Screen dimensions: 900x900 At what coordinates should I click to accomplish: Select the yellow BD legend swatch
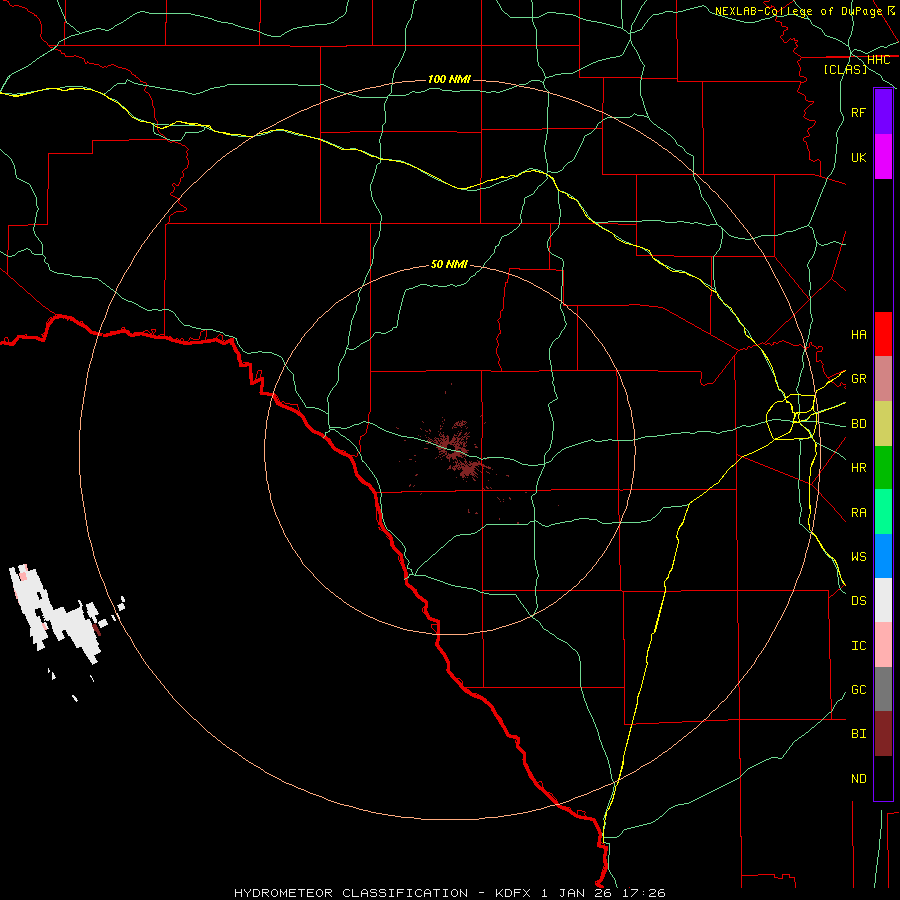tap(883, 424)
